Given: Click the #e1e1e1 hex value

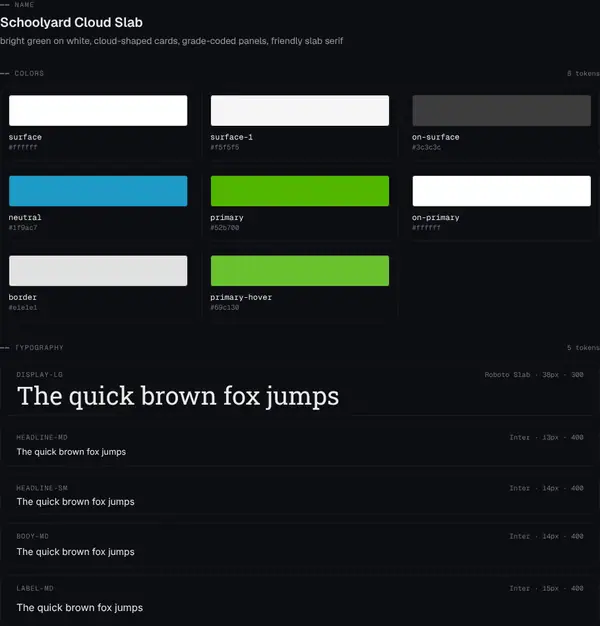Looking at the screenshot, I should [23, 308].
